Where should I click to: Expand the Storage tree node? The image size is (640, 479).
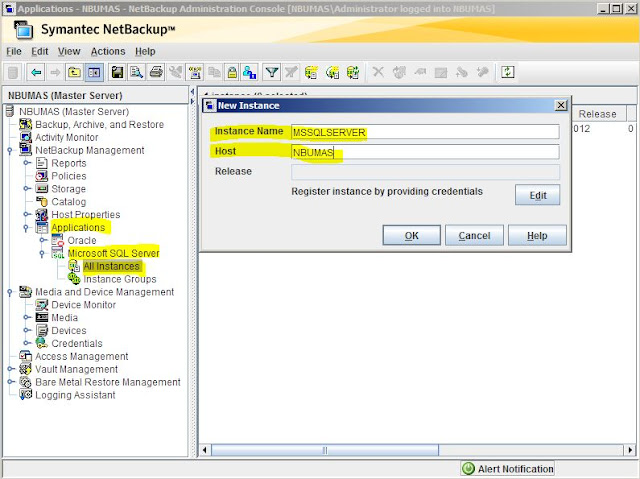(x=27, y=189)
